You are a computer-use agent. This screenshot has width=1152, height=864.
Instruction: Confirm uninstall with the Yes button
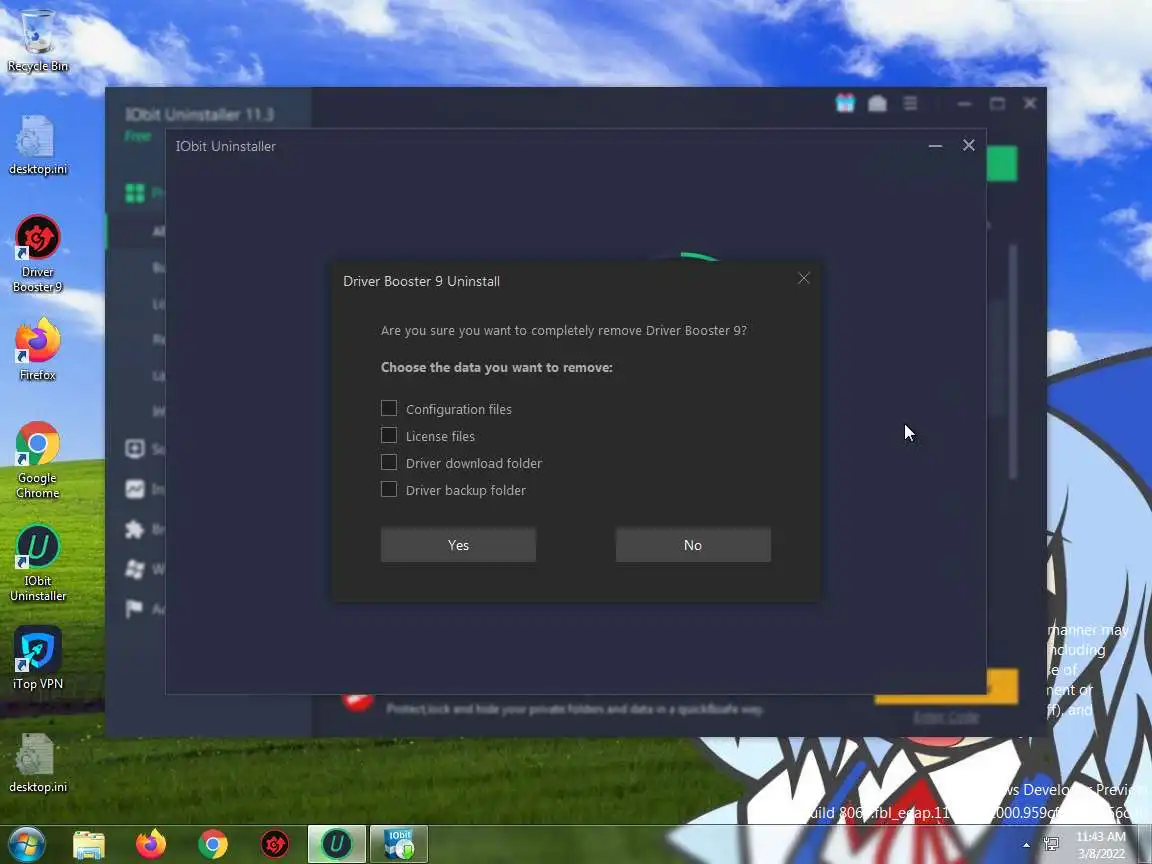pos(458,545)
